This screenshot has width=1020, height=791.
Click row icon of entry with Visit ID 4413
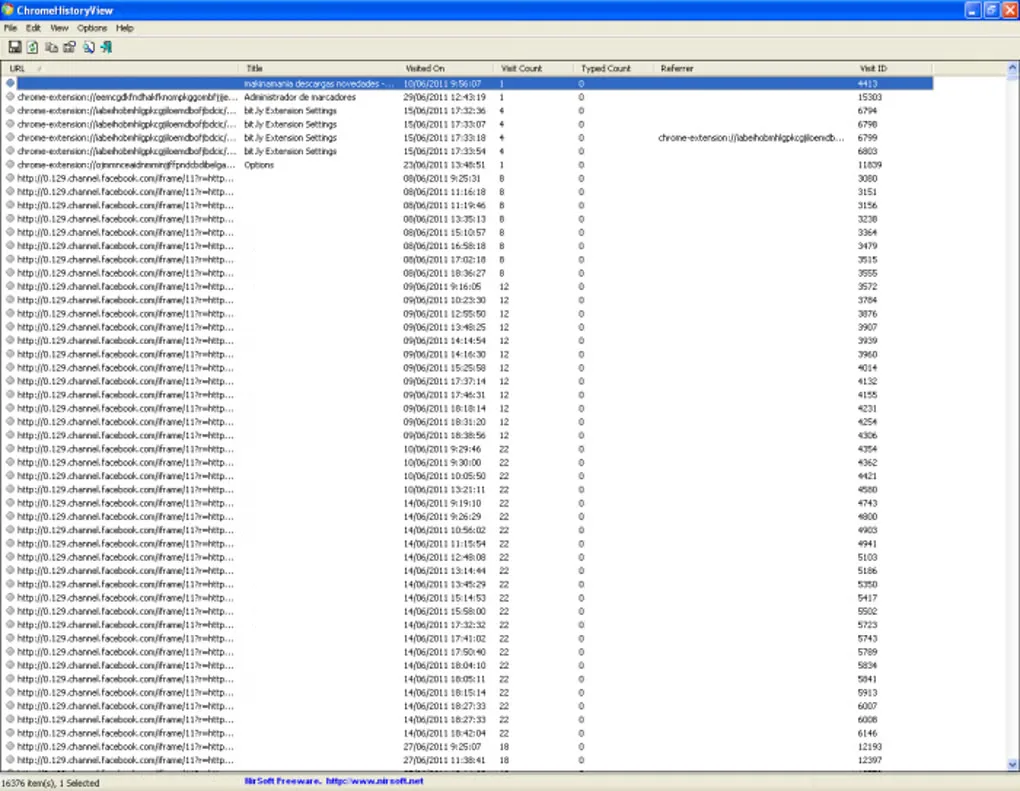coord(10,83)
